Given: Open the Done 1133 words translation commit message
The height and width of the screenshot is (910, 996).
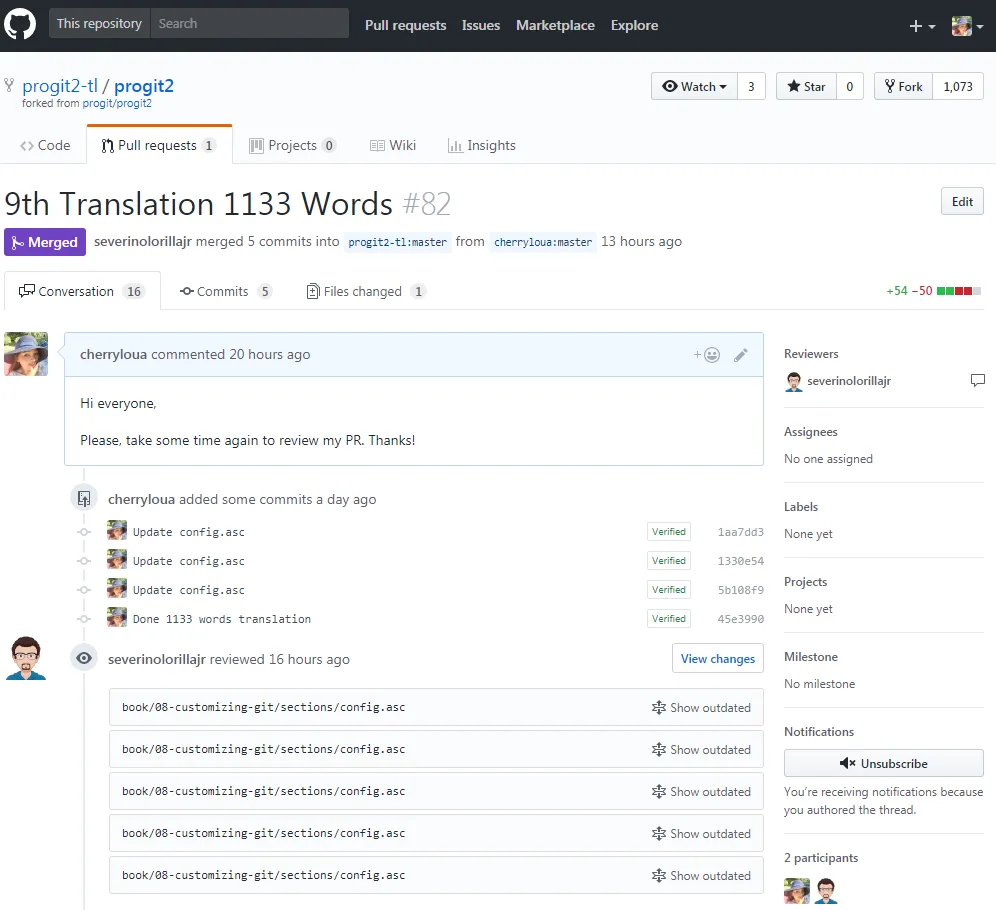Looking at the screenshot, I should click(222, 619).
